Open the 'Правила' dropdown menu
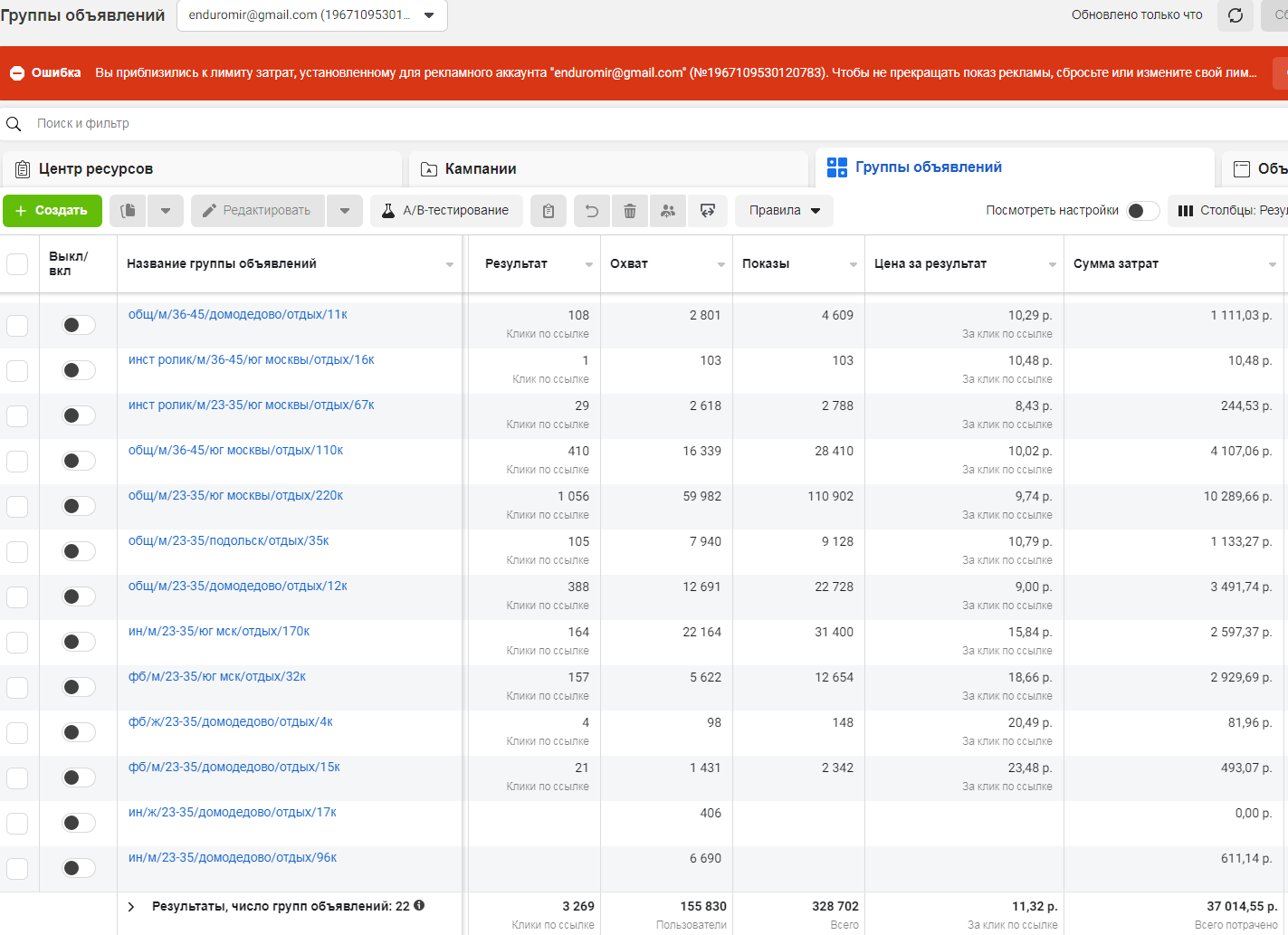 point(784,211)
